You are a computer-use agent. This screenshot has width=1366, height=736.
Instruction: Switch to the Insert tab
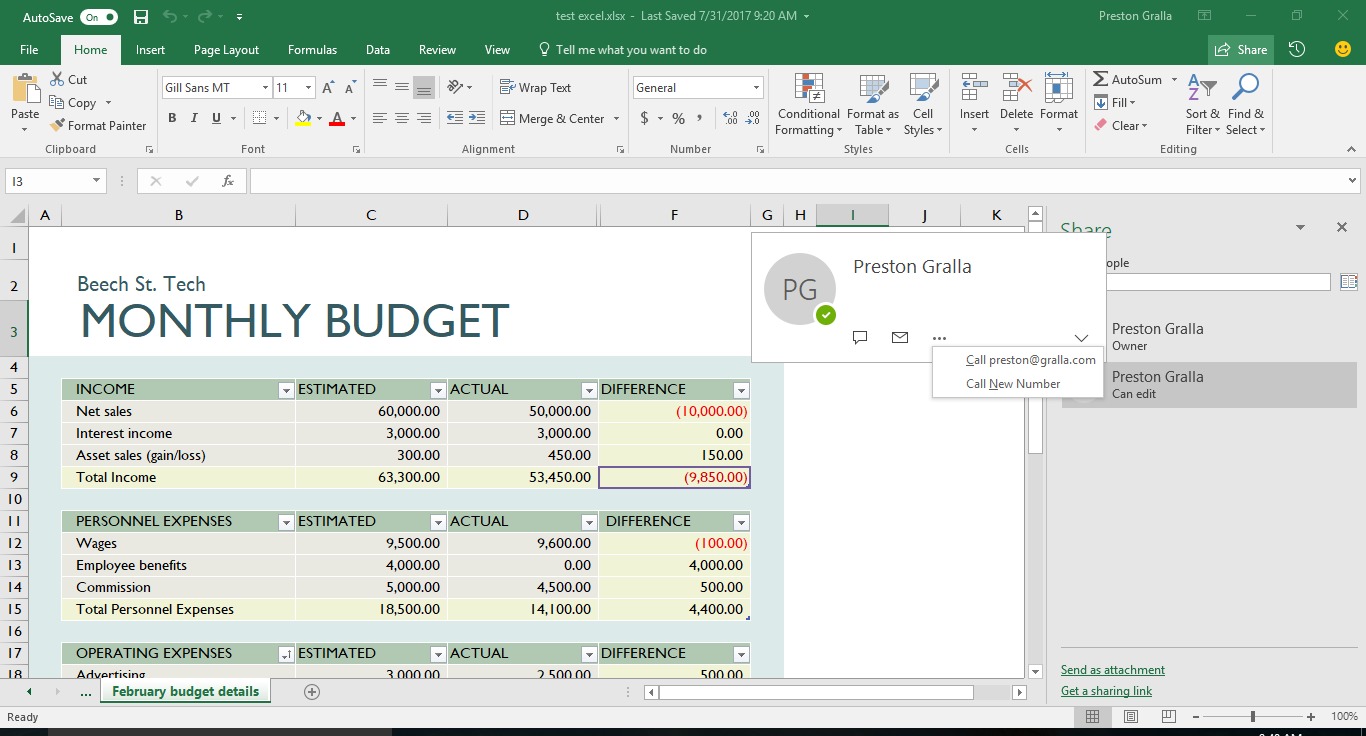tap(151, 50)
